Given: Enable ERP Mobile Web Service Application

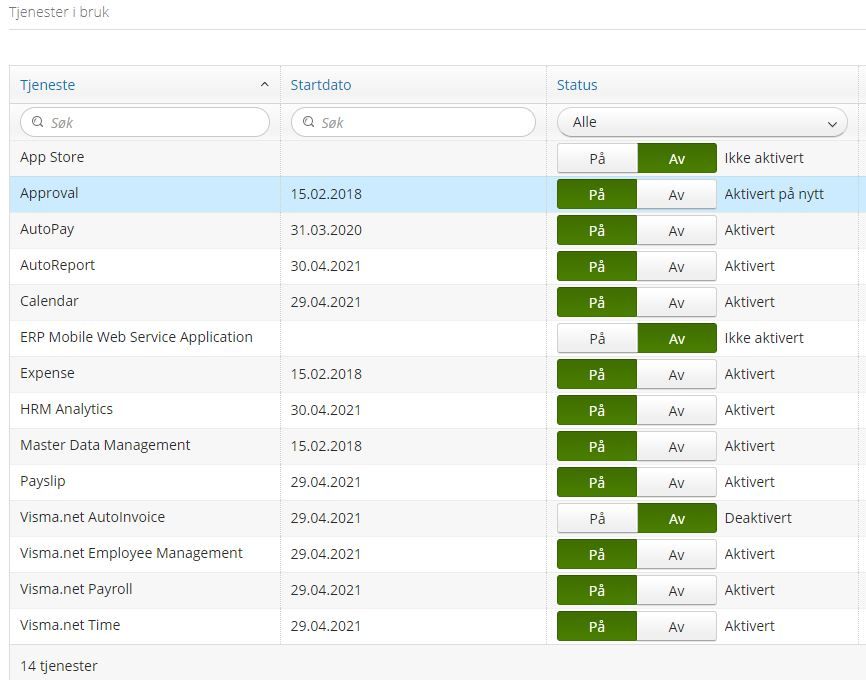Looking at the screenshot, I should point(597,339).
